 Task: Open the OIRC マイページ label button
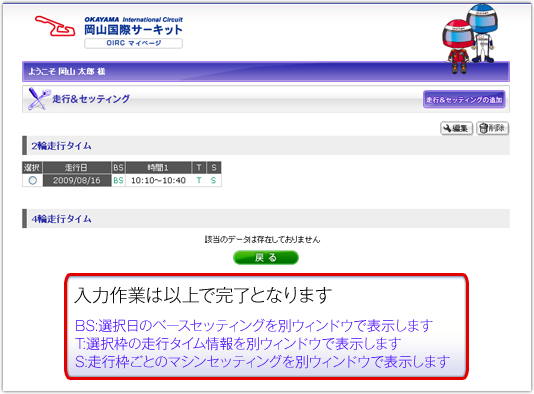coord(134,43)
